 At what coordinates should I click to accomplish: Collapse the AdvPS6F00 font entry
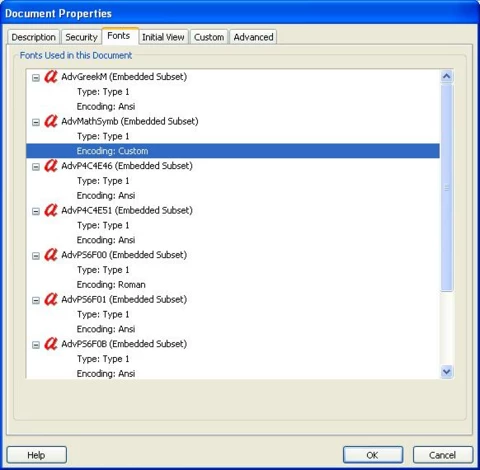point(36,256)
